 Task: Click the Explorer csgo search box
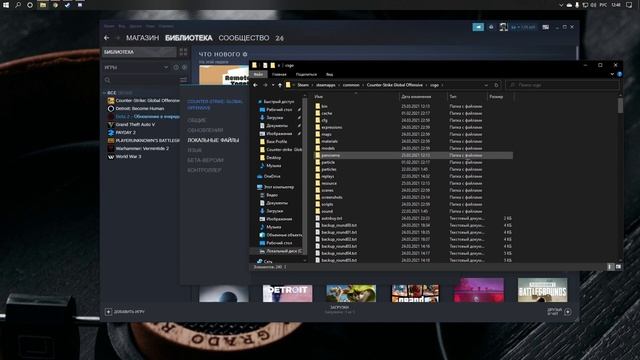coord(562,85)
